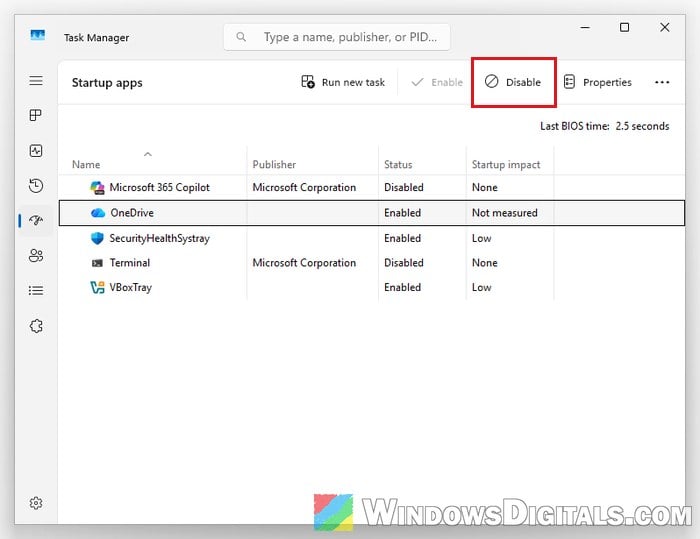Click the OneDrive cloud icon
Viewport: 700px width, 539px height.
click(x=98, y=213)
